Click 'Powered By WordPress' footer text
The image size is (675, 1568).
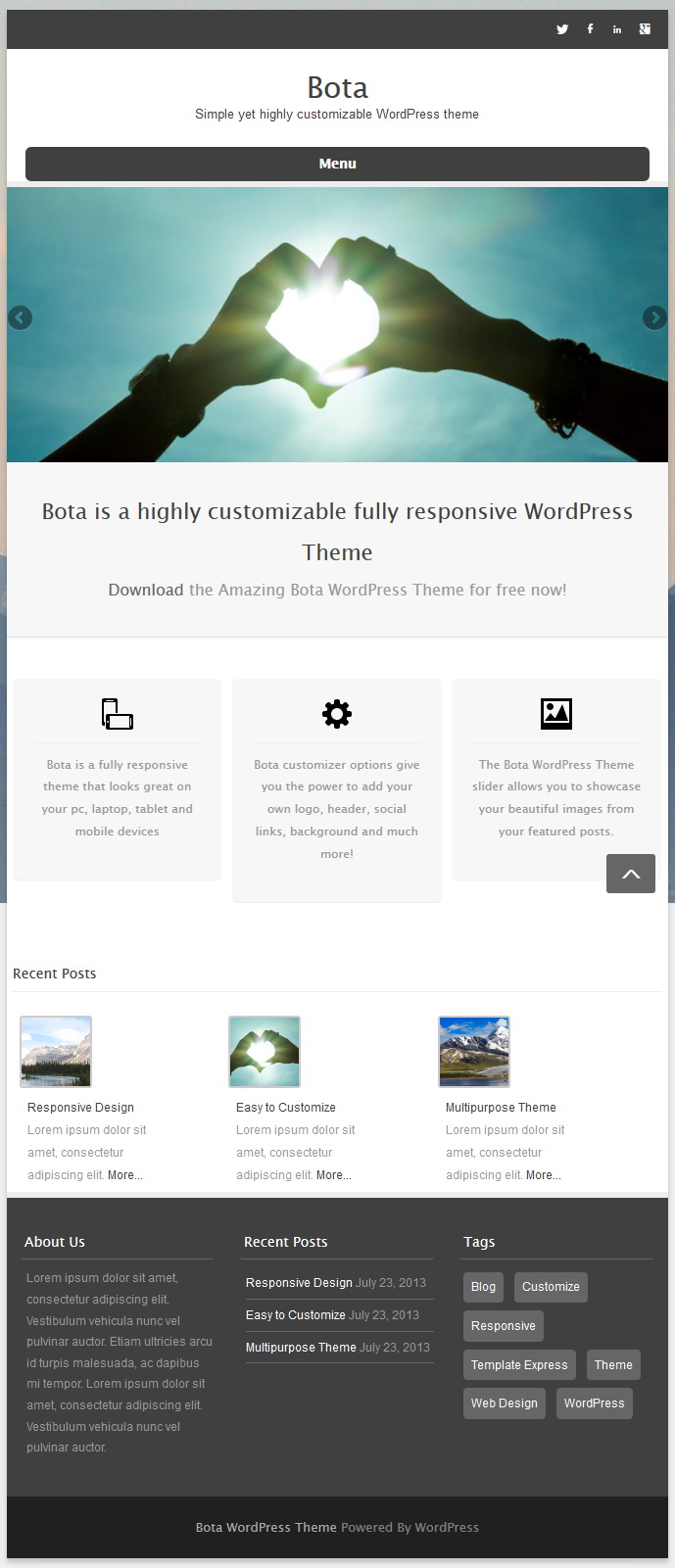(410, 1527)
